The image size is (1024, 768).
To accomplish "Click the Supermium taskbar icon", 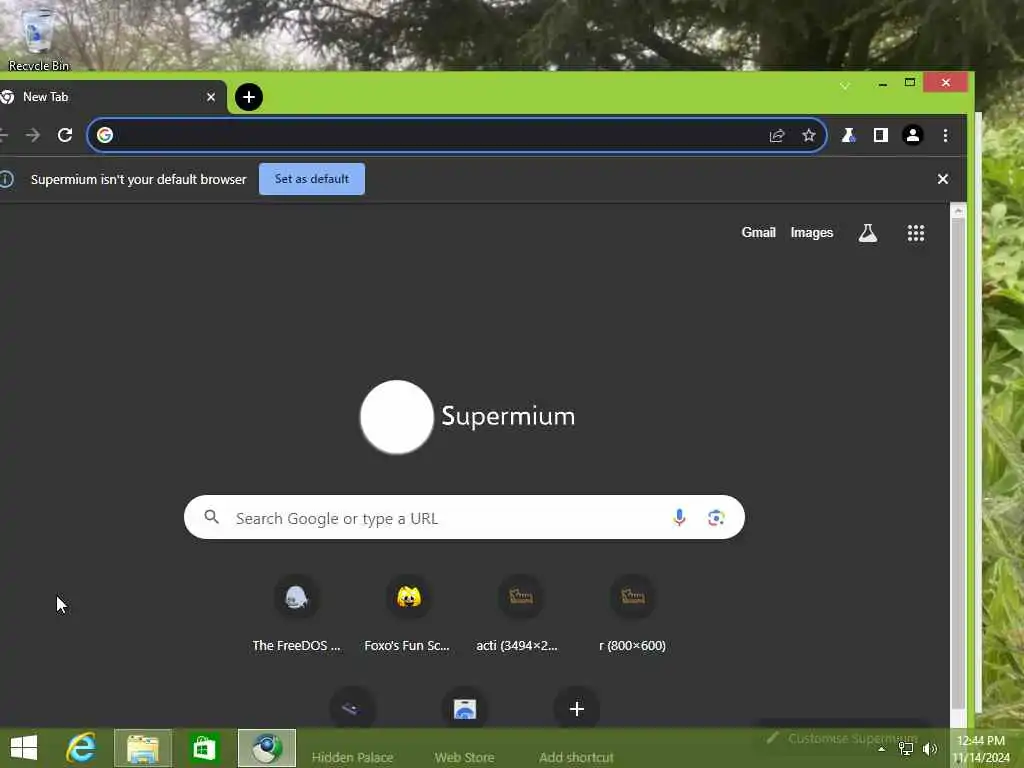I will coord(266,748).
